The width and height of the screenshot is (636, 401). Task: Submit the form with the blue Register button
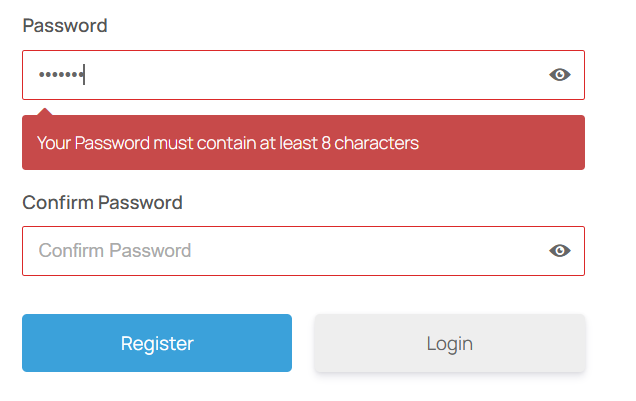(x=157, y=343)
